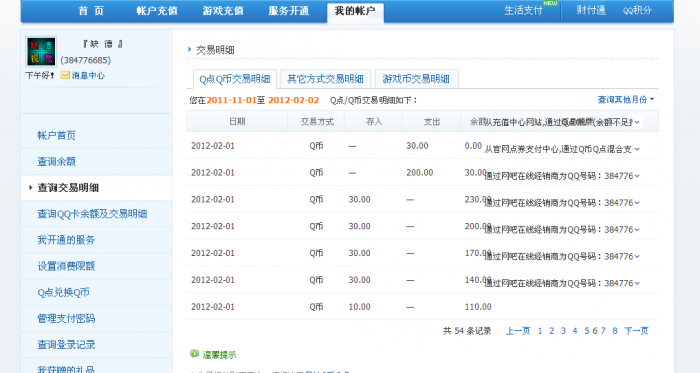700x373 pixels.
Task: Expand details of the row with balance 230.00
Action: pos(637,203)
